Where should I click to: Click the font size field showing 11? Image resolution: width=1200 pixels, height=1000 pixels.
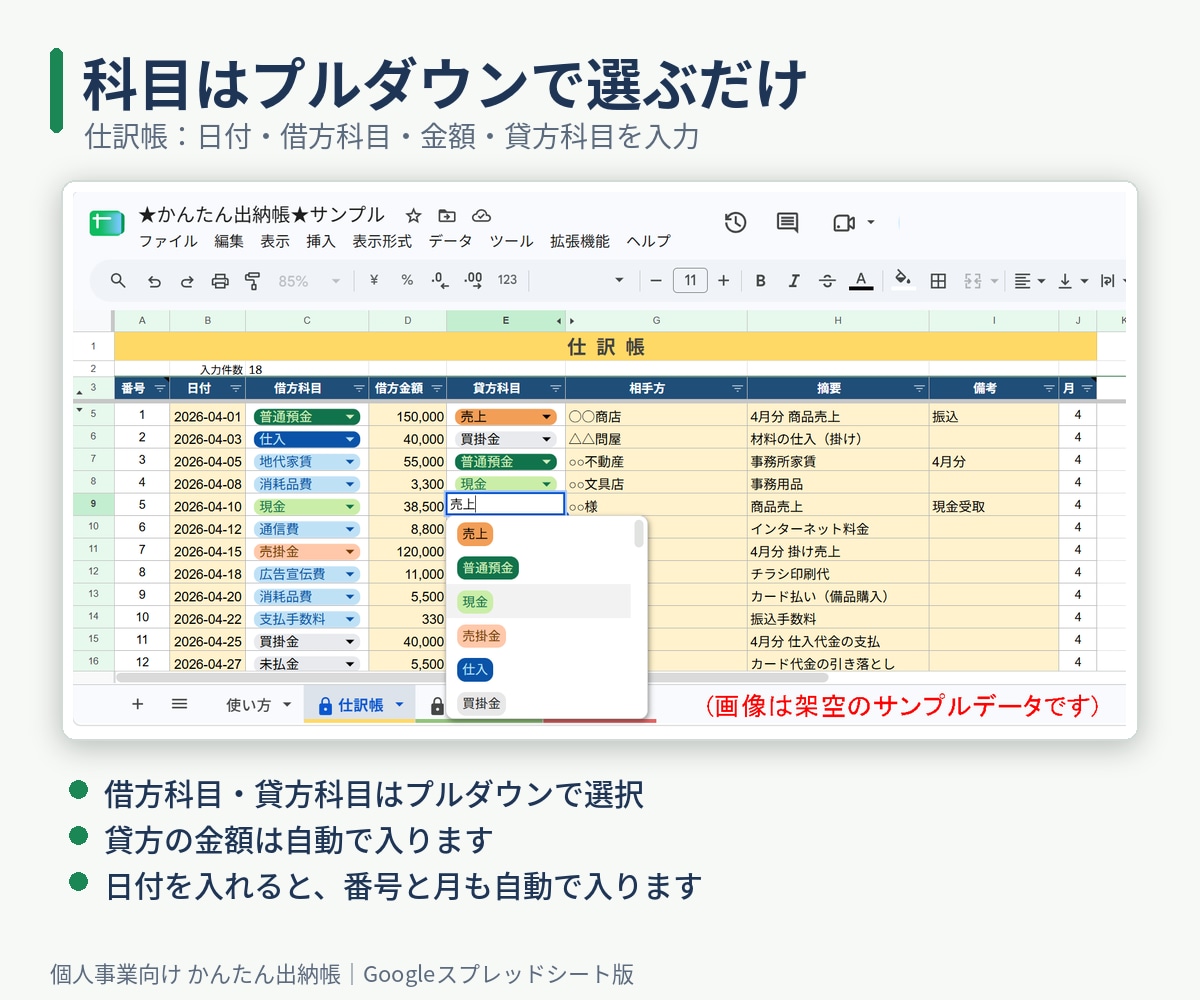click(690, 281)
